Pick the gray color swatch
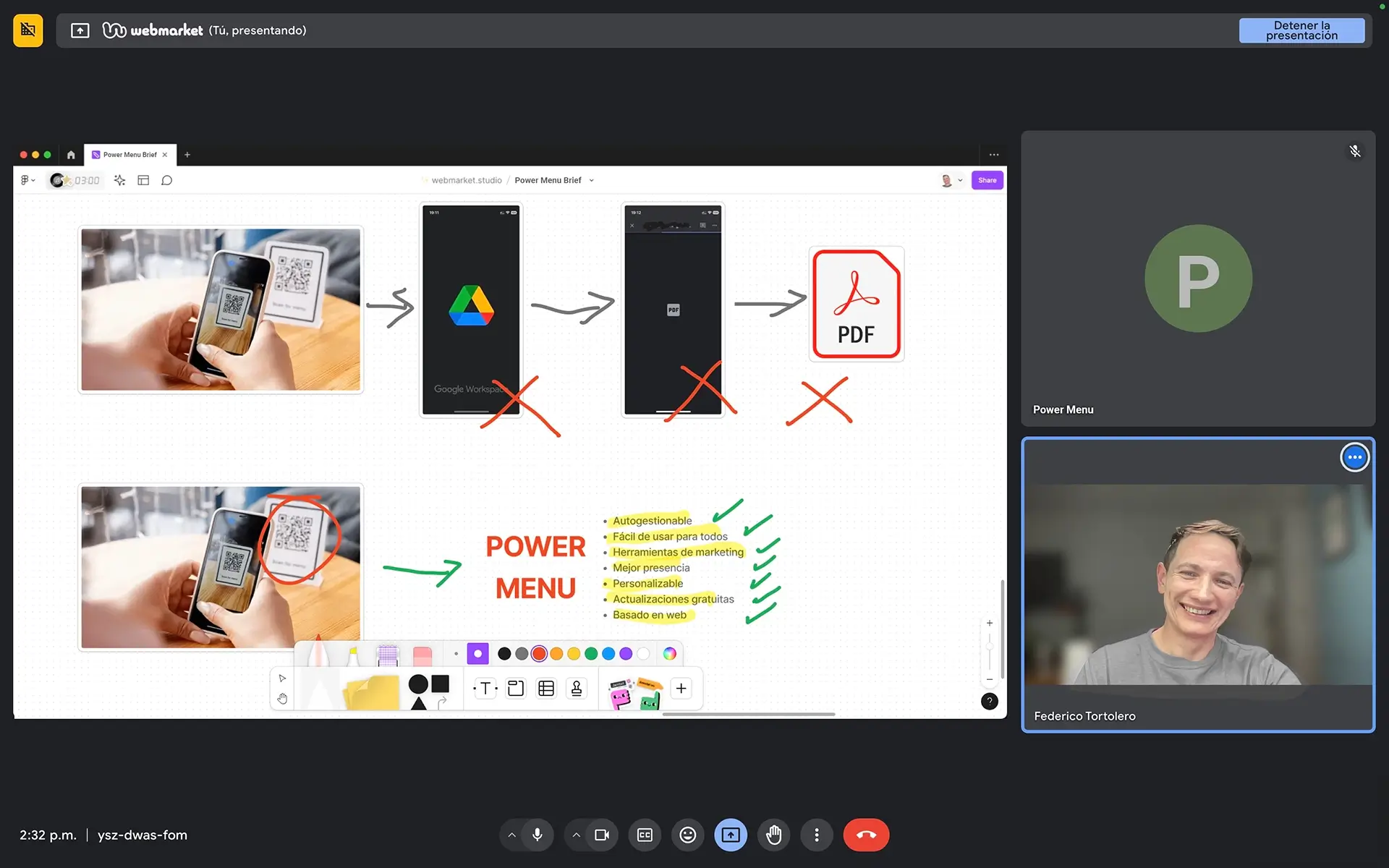 tap(522, 654)
